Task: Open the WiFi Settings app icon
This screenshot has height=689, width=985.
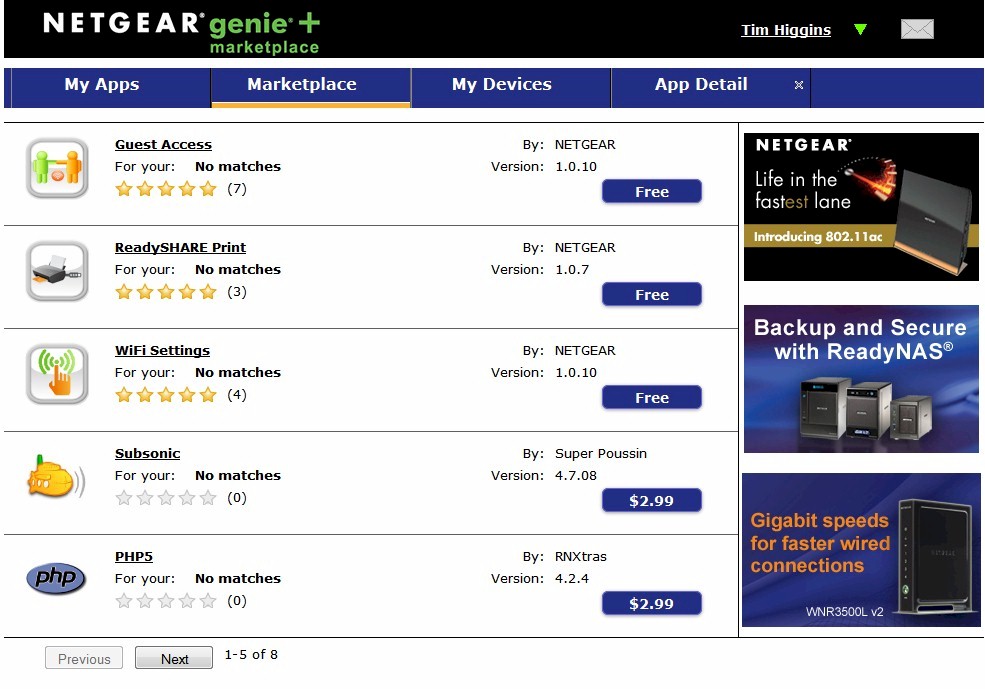Action: click(x=57, y=374)
